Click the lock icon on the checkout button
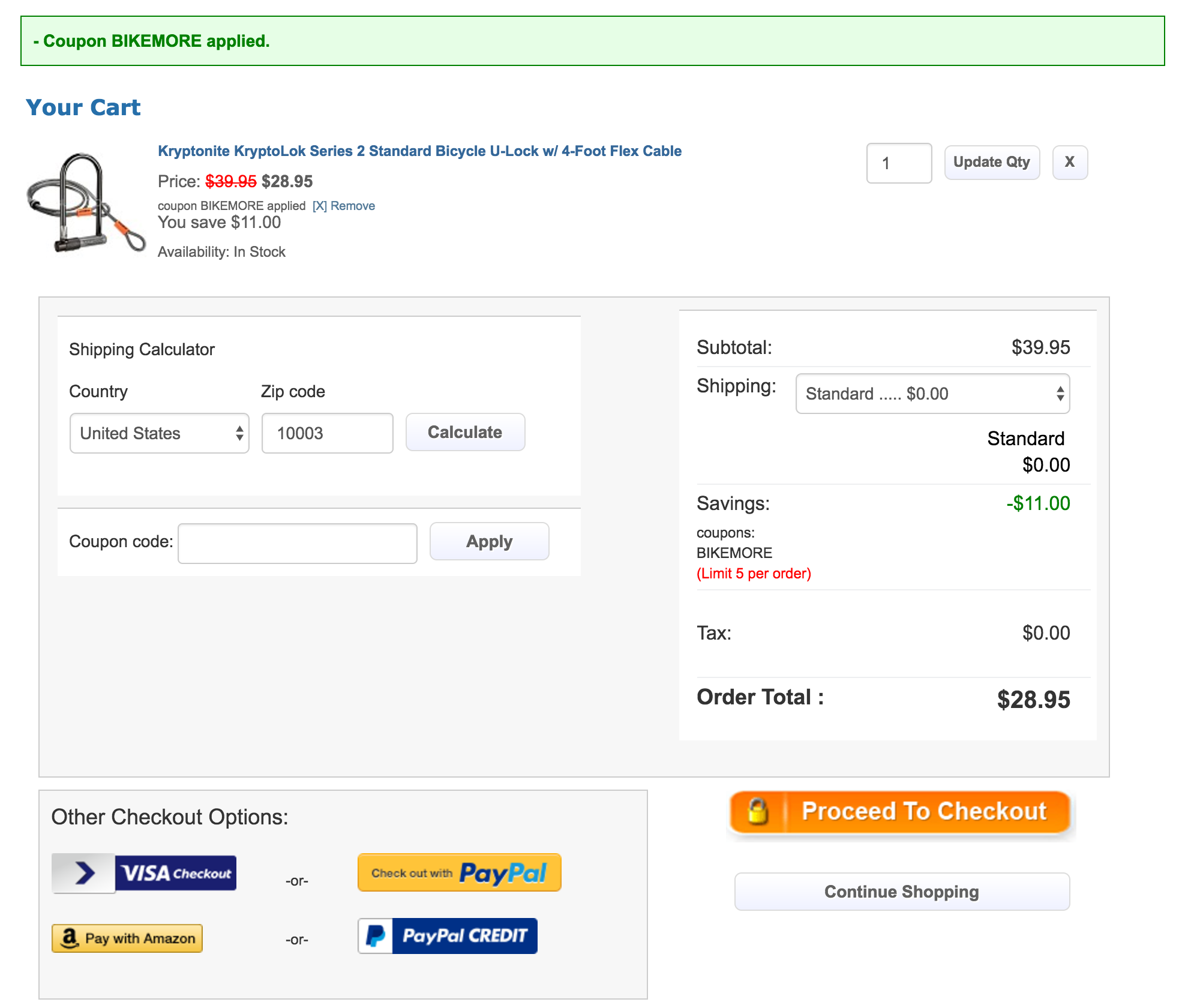 758,812
